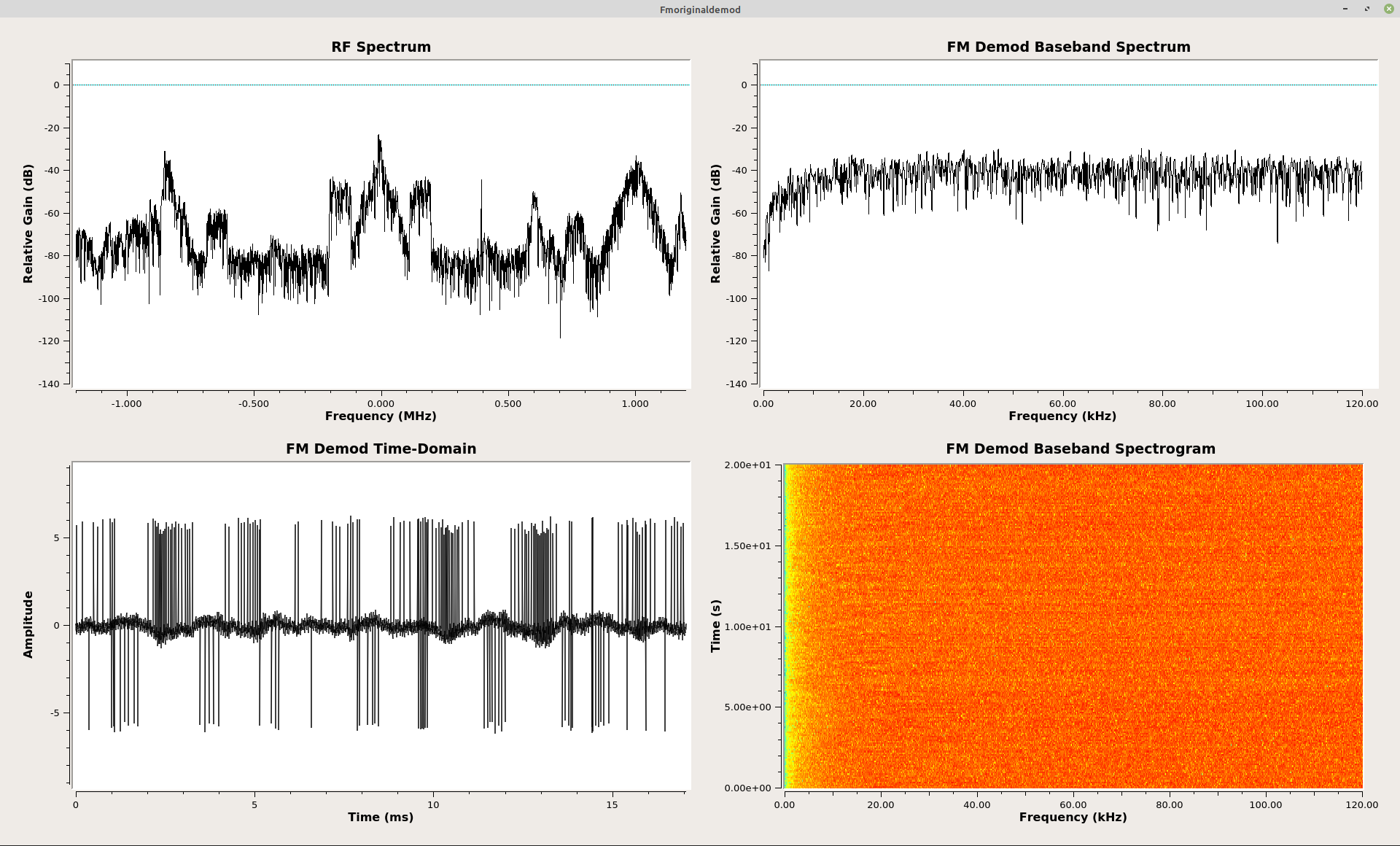Click the cyan low-frequency band in spectrogram
1400x846 pixels.
click(x=785, y=627)
